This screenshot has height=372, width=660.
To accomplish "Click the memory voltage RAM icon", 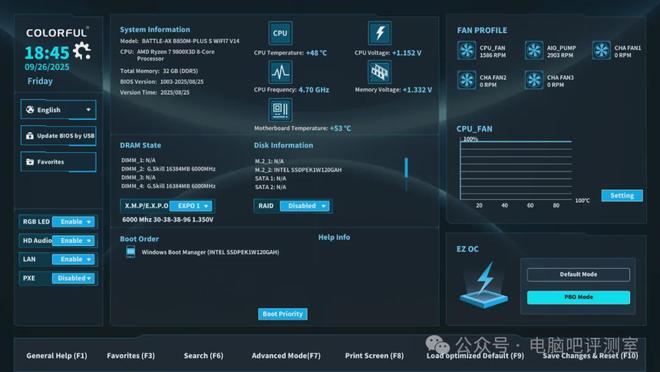I will 380,72.
